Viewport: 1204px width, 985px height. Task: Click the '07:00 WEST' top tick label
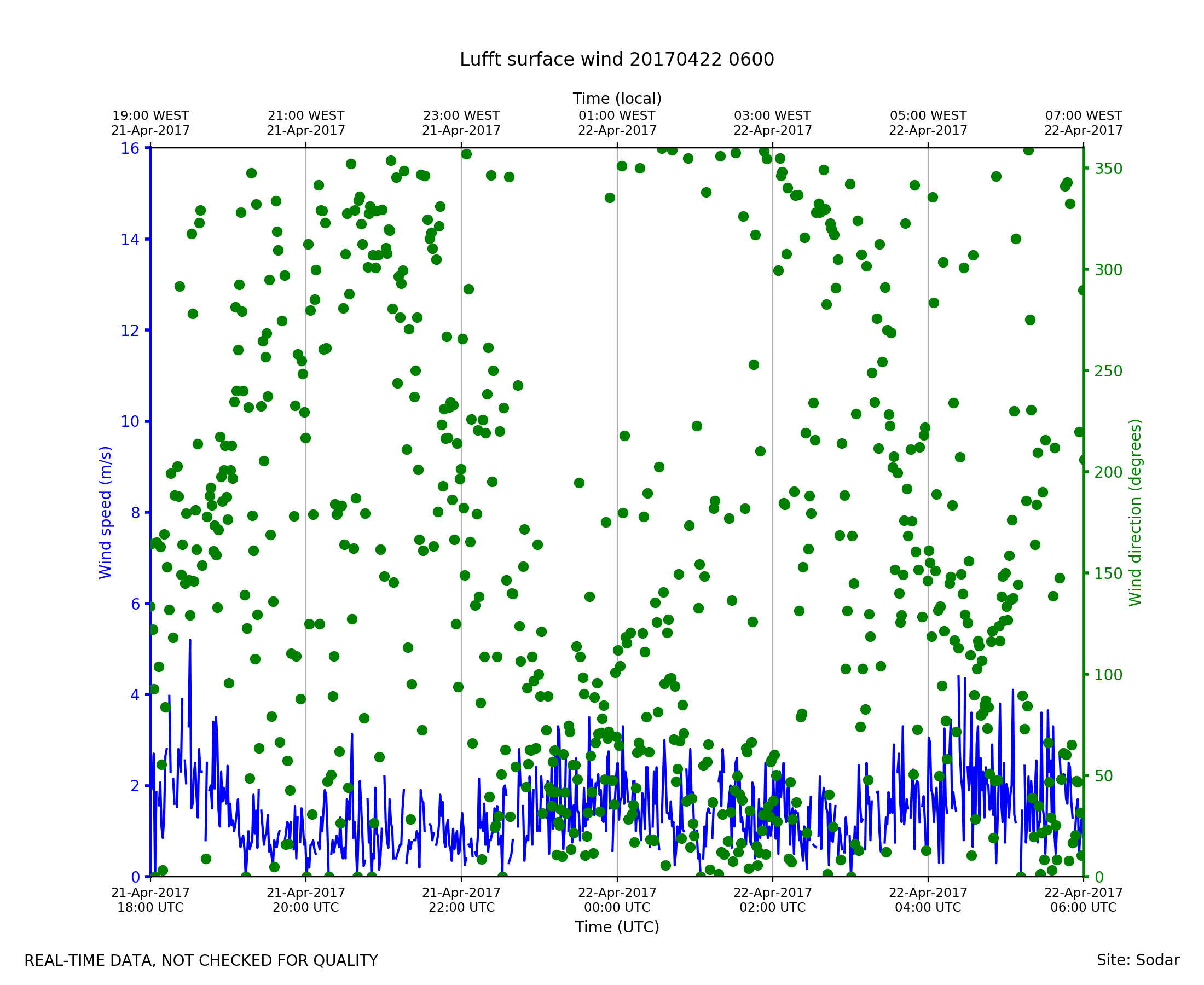click(1083, 116)
